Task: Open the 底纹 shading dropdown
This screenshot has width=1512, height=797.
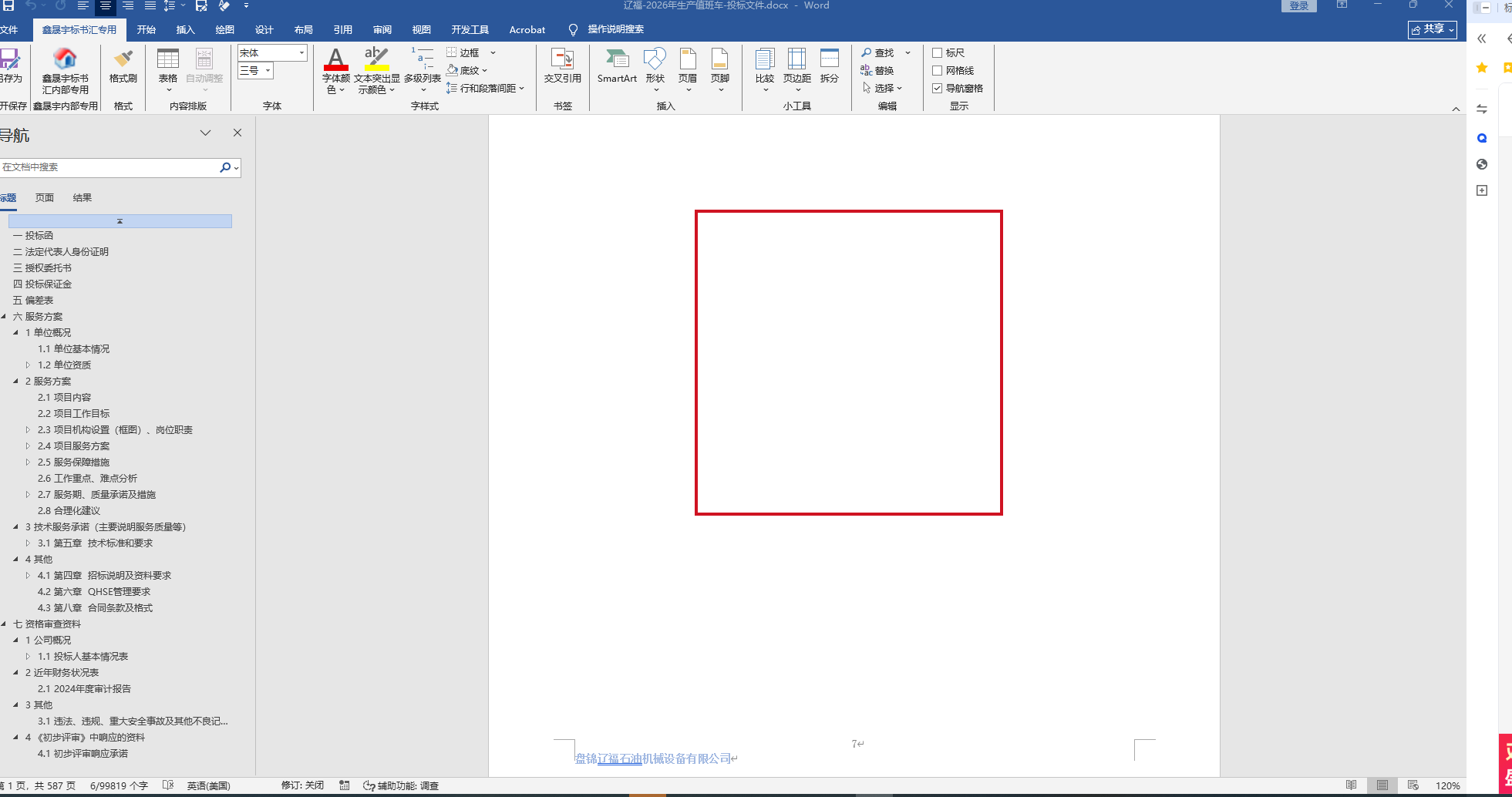Action: click(x=484, y=70)
